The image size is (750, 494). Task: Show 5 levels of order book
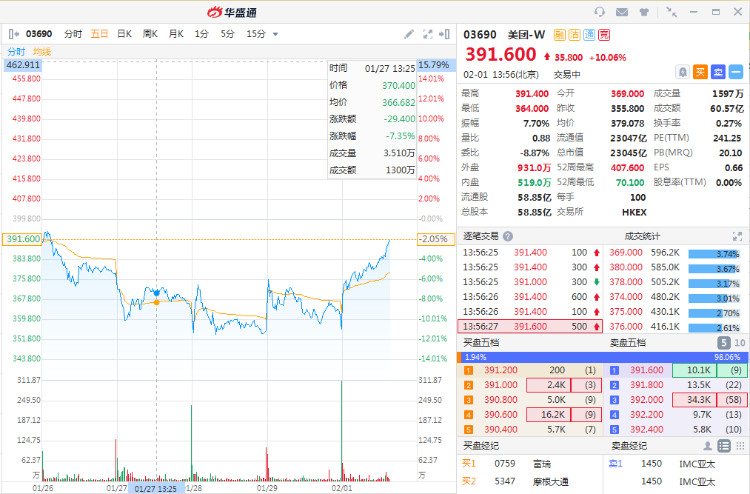[x=724, y=343]
